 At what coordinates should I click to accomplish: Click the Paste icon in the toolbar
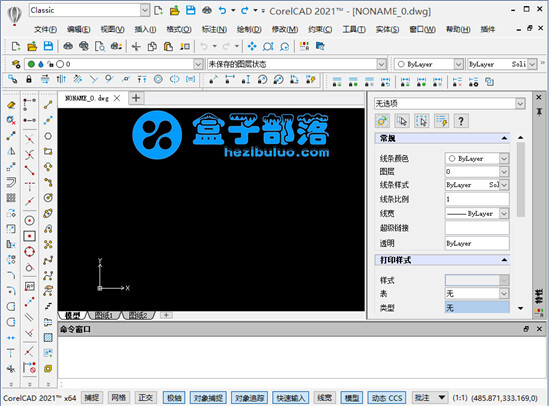(x=168, y=46)
